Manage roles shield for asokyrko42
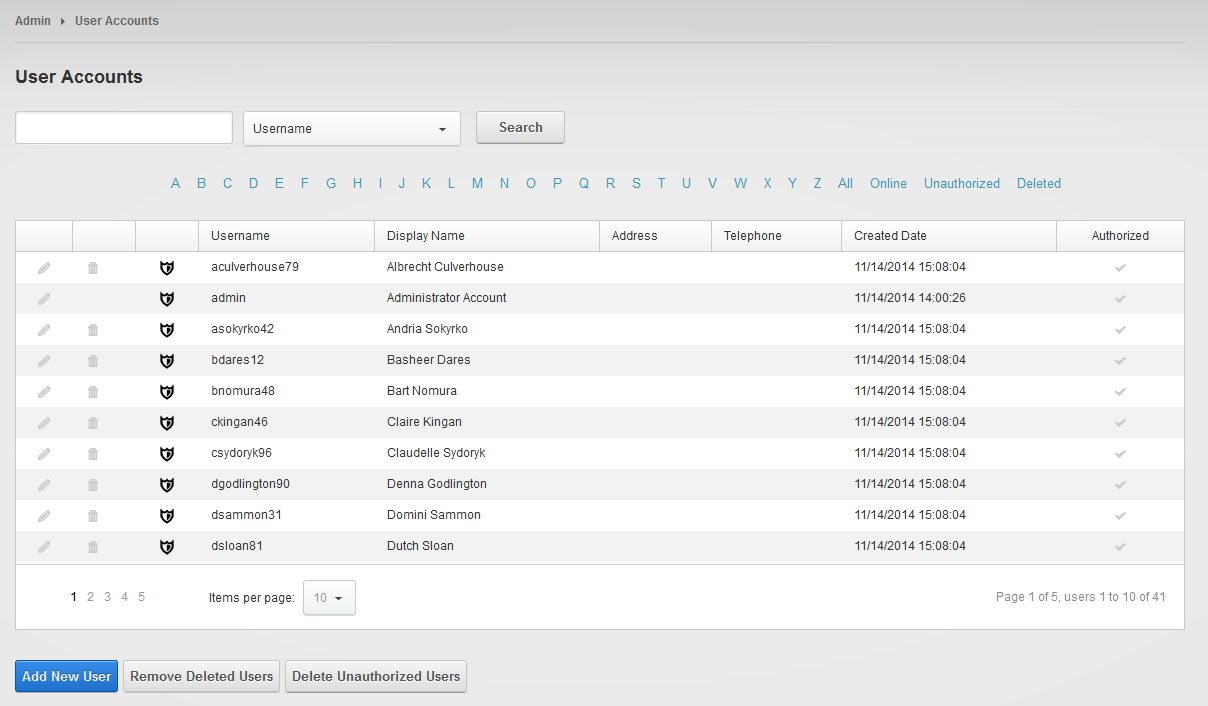 [167, 330]
